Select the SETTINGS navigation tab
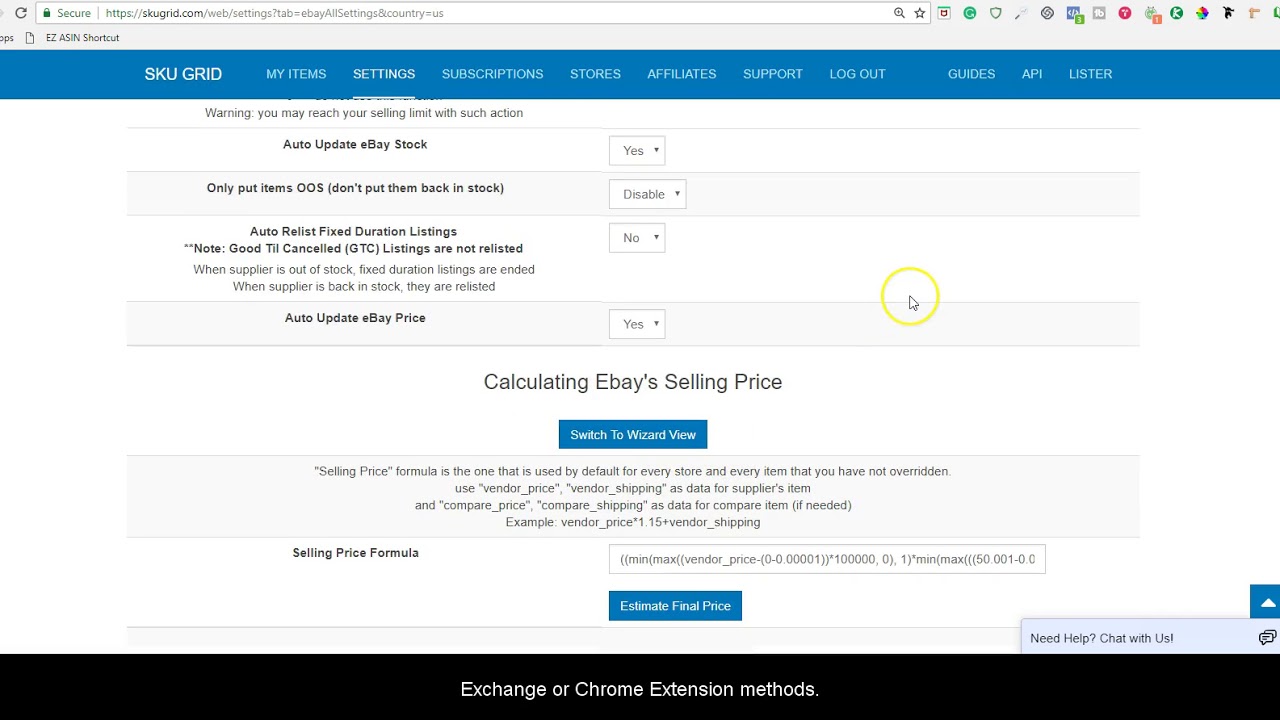Image resolution: width=1280 pixels, height=720 pixels. 384,74
